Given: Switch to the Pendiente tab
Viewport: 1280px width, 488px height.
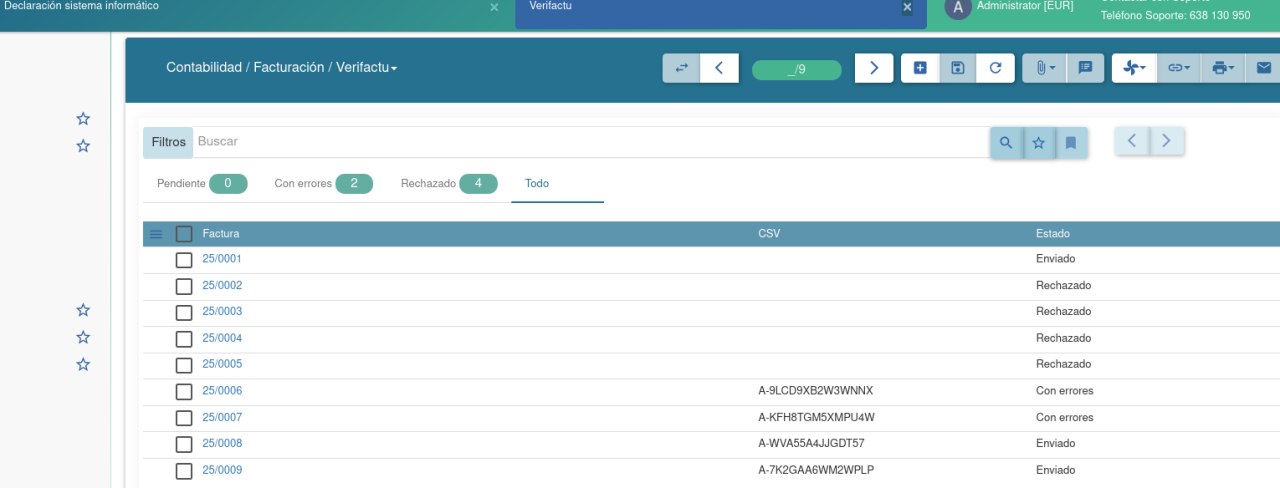Looking at the screenshot, I should point(201,184).
